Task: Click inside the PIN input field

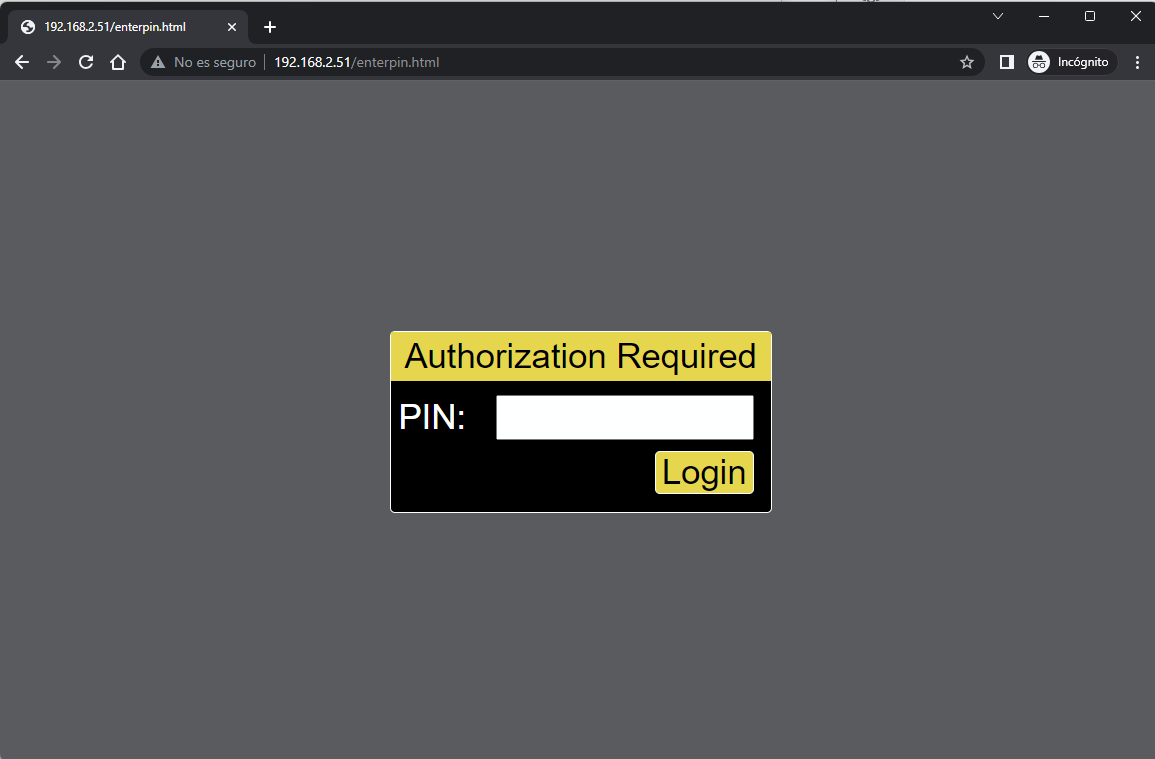Action: click(x=624, y=417)
